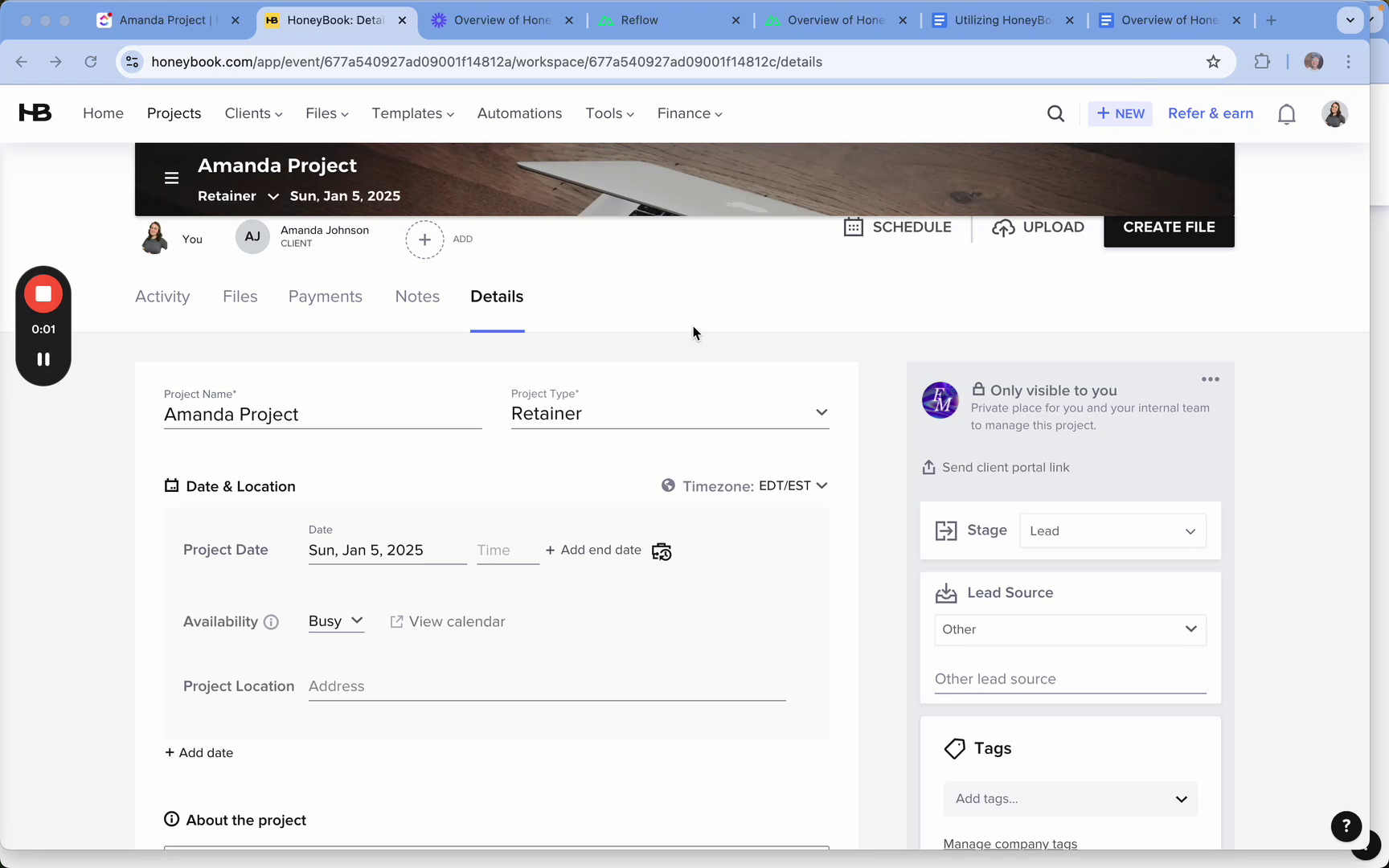
Task: Open the Stage dropdown showing Lead
Action: (x=1112, y=531)
